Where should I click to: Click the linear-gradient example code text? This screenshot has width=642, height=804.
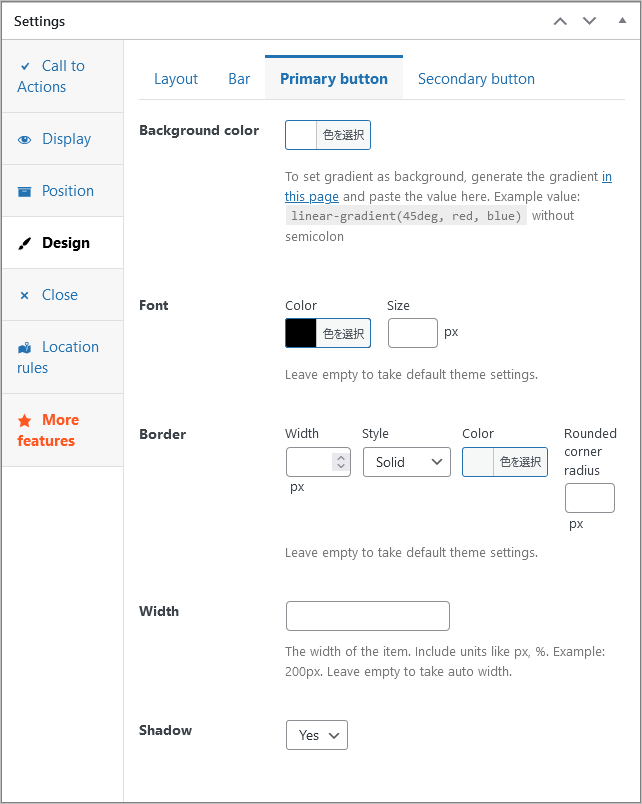406,216
